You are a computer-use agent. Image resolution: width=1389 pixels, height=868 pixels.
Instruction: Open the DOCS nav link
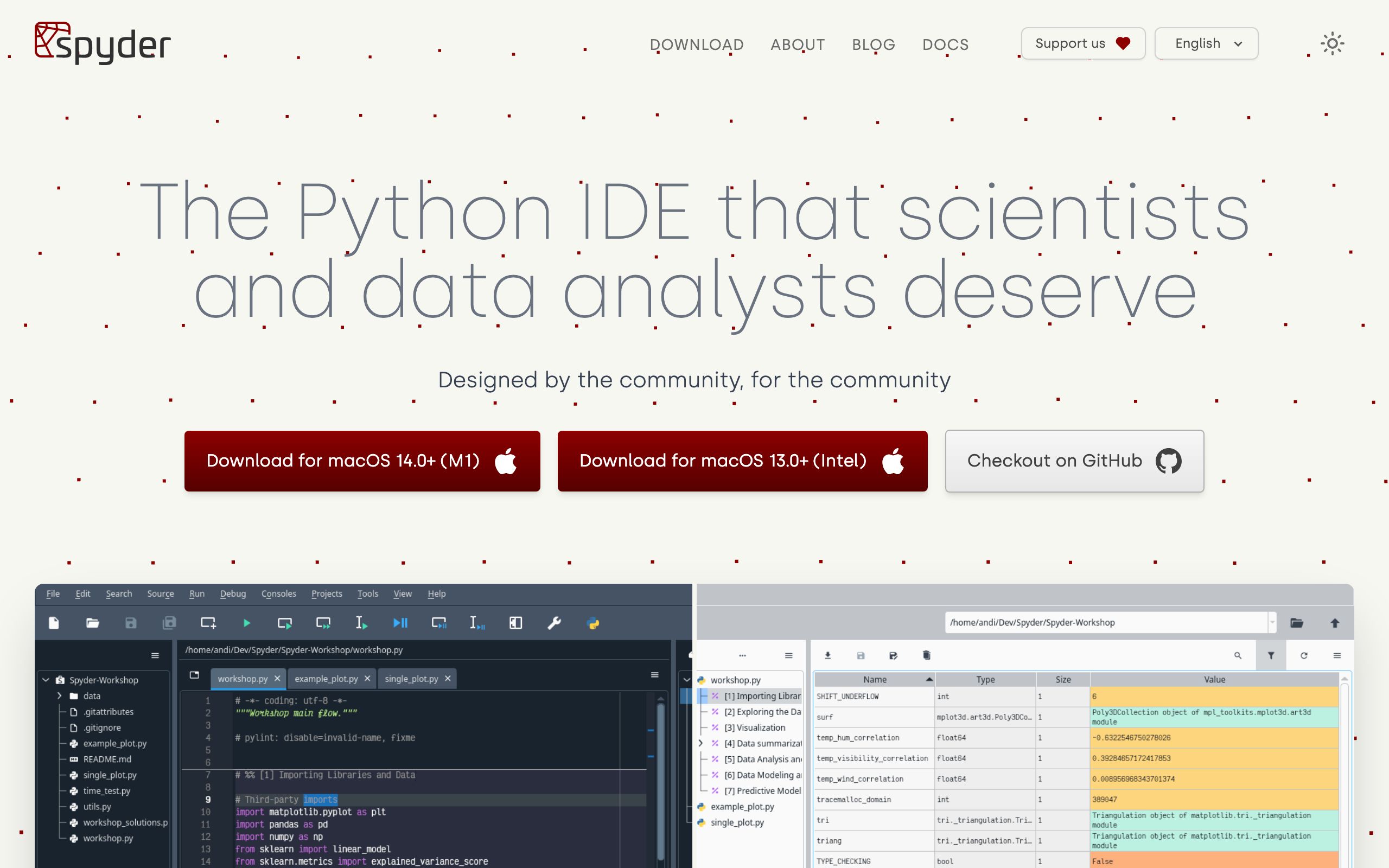945,45
